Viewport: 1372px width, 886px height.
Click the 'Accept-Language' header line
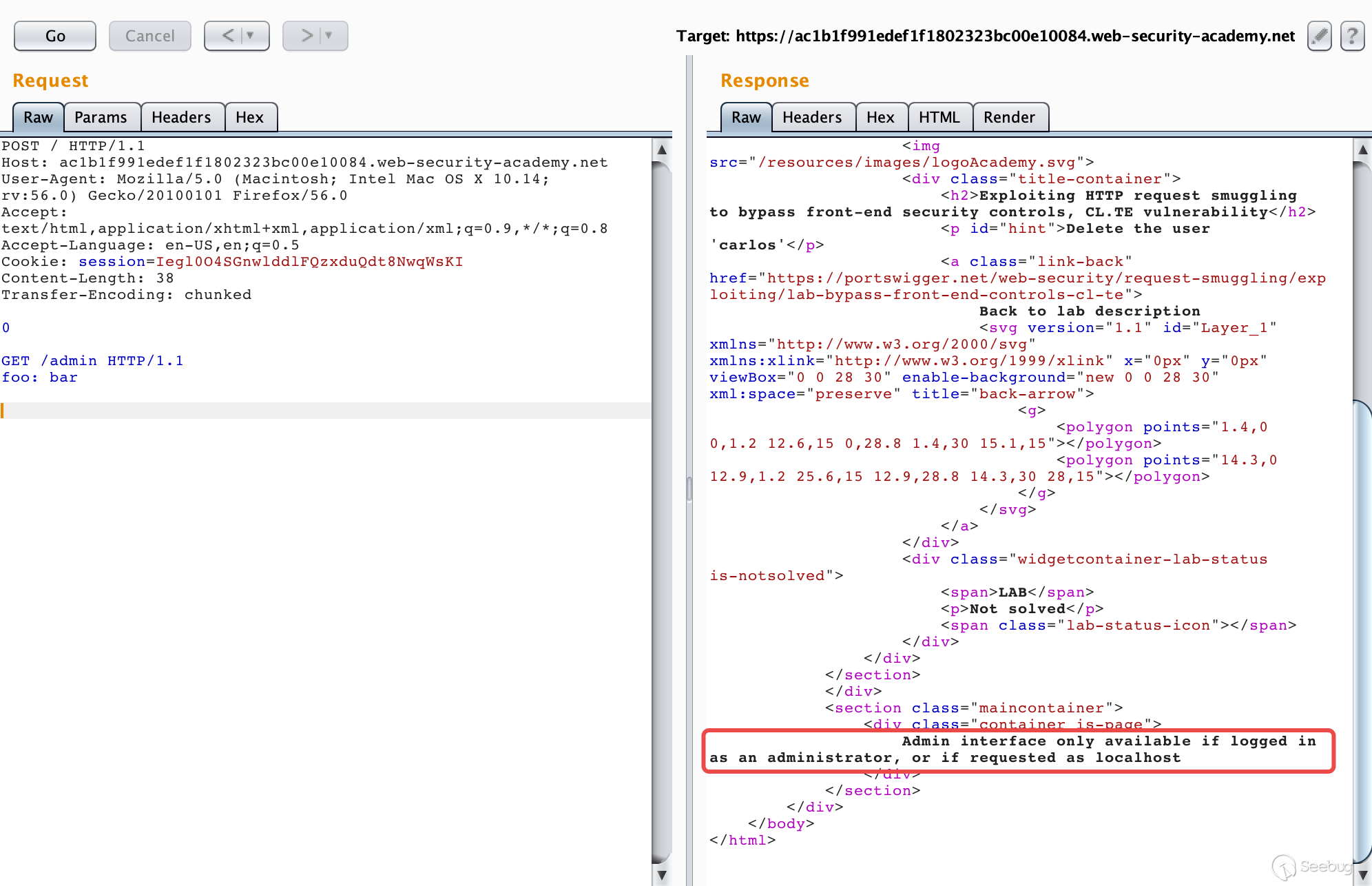pyautogui.click(x=150, y=245)
